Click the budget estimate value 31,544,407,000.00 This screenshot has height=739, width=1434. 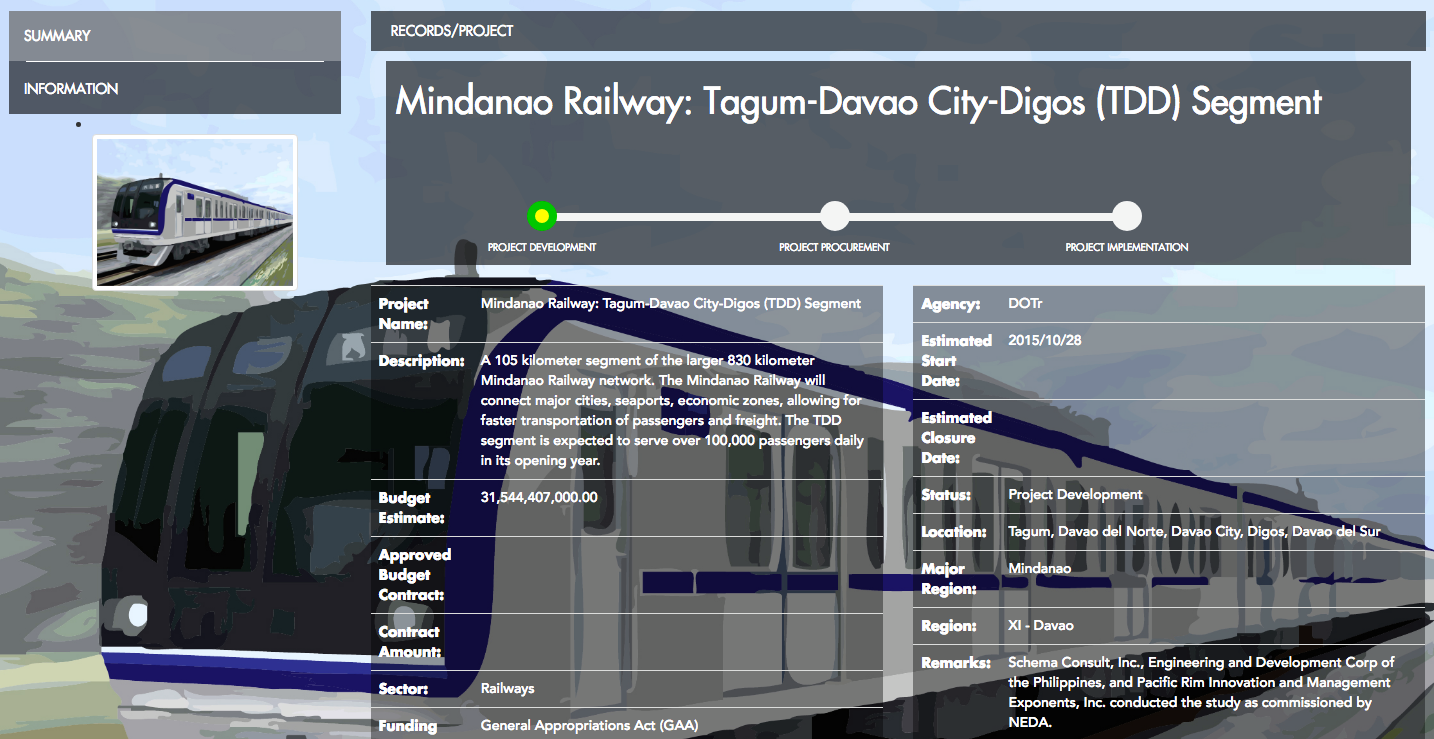539,498
